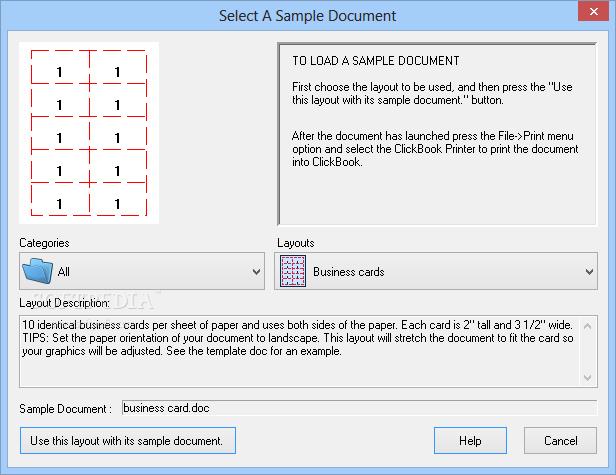Click 'Business cards' text in Layouts combo
Screen dimensions: 616x475
pos(348,272)
